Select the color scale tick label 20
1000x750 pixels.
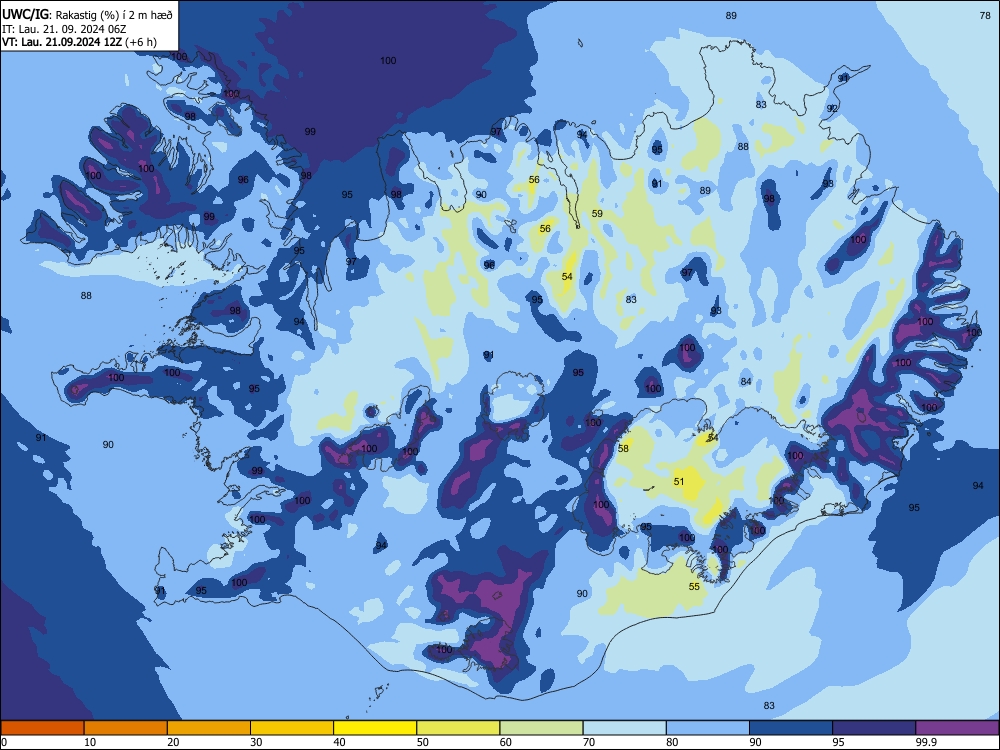coord(173,742)
